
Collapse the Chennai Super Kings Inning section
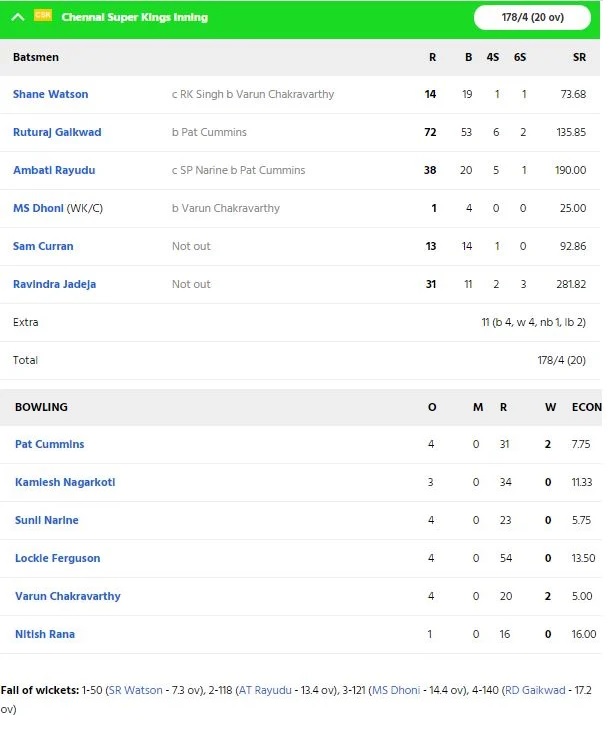coord(18,18)
